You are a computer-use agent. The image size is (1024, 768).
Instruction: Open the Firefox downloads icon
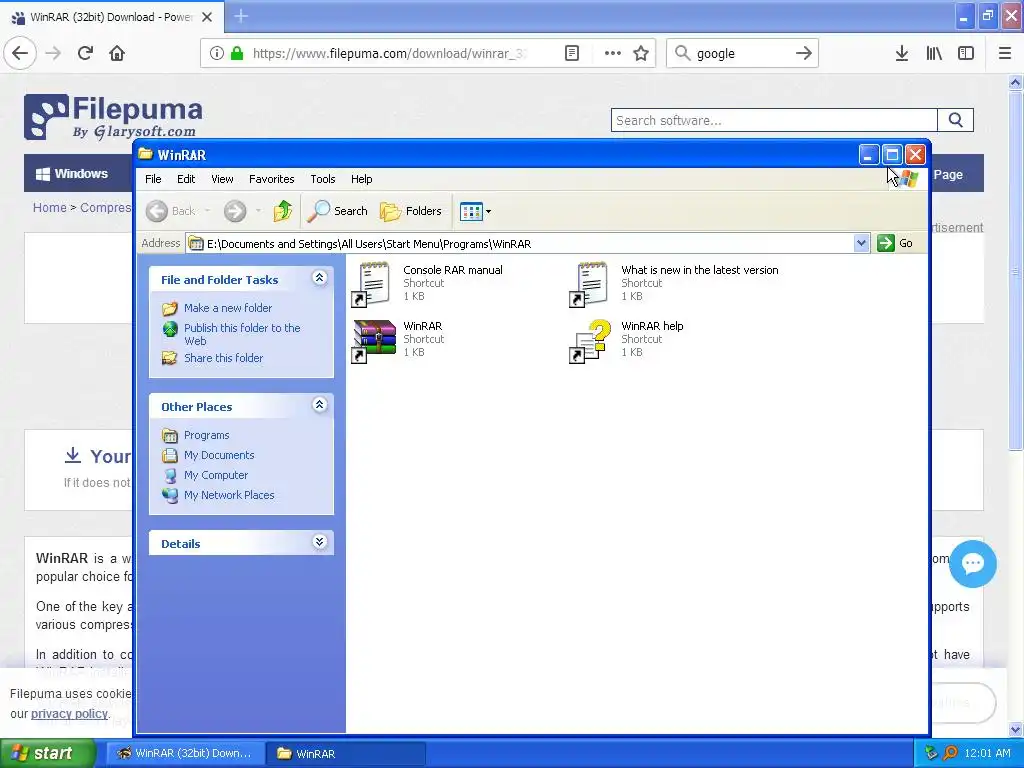pos(902,53)
